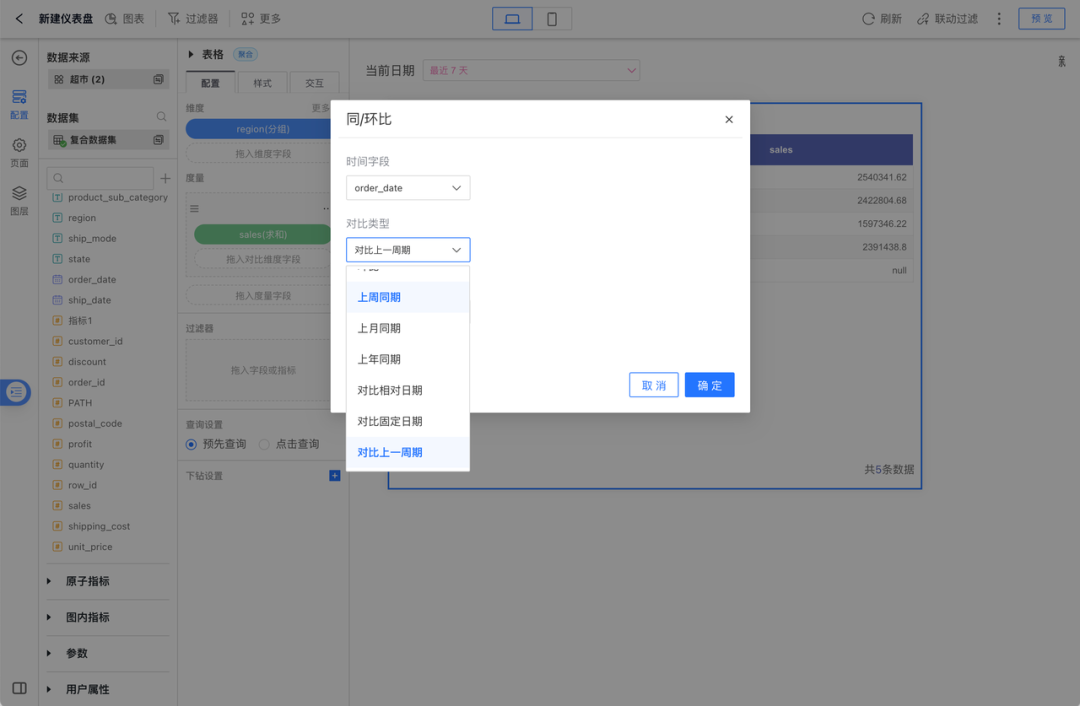Switch to the 页面 panel
This screenshot has height=706, width=1080.
click(17, 148)
